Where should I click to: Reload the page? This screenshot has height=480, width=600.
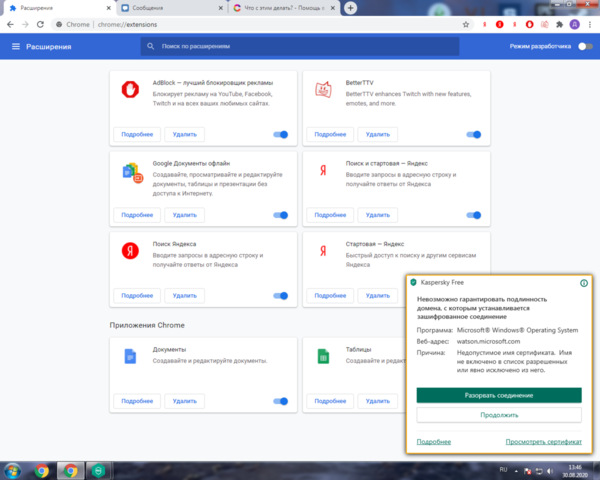40,24
